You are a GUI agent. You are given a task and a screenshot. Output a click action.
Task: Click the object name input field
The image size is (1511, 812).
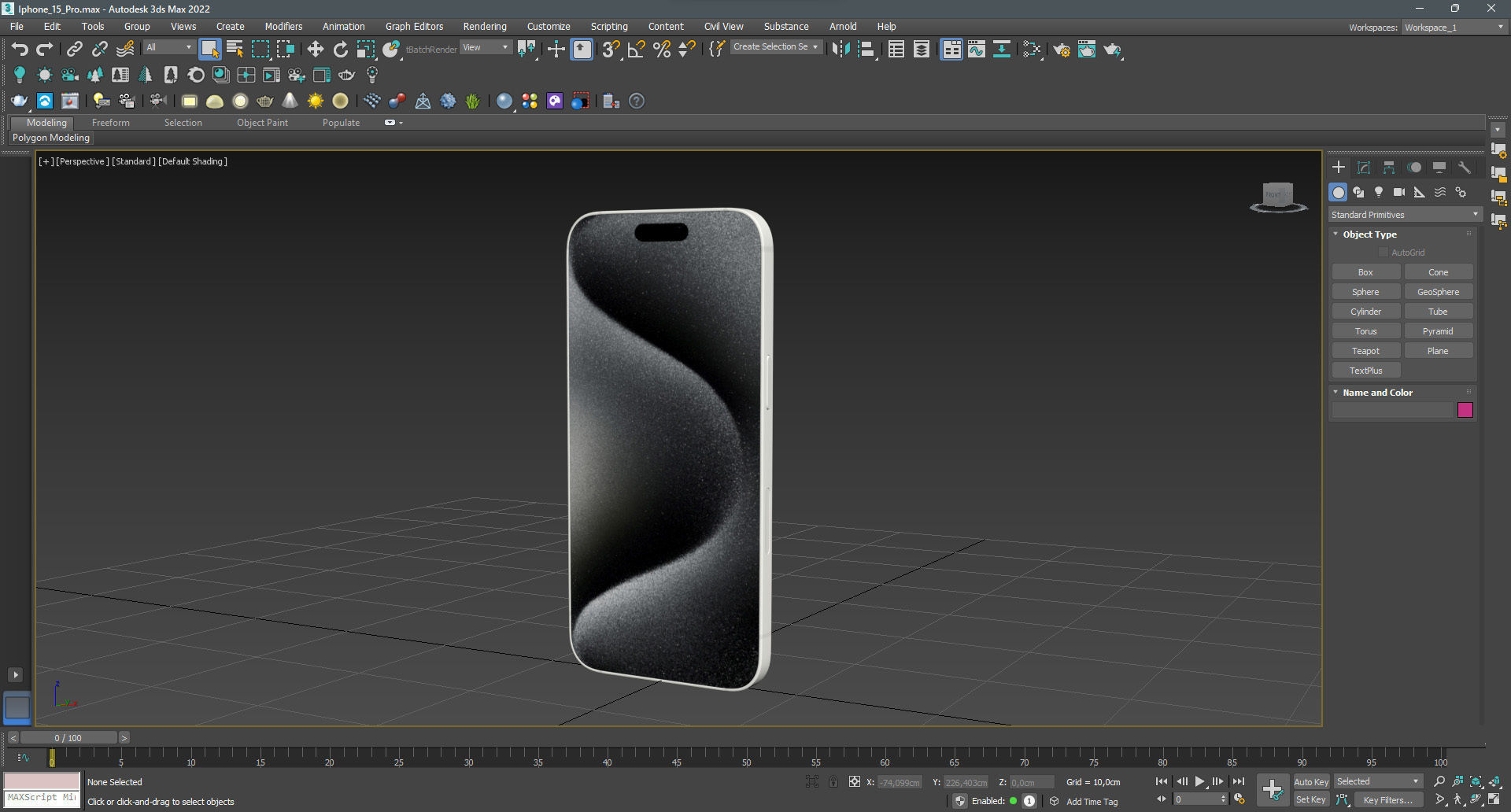coord(1391,410)
